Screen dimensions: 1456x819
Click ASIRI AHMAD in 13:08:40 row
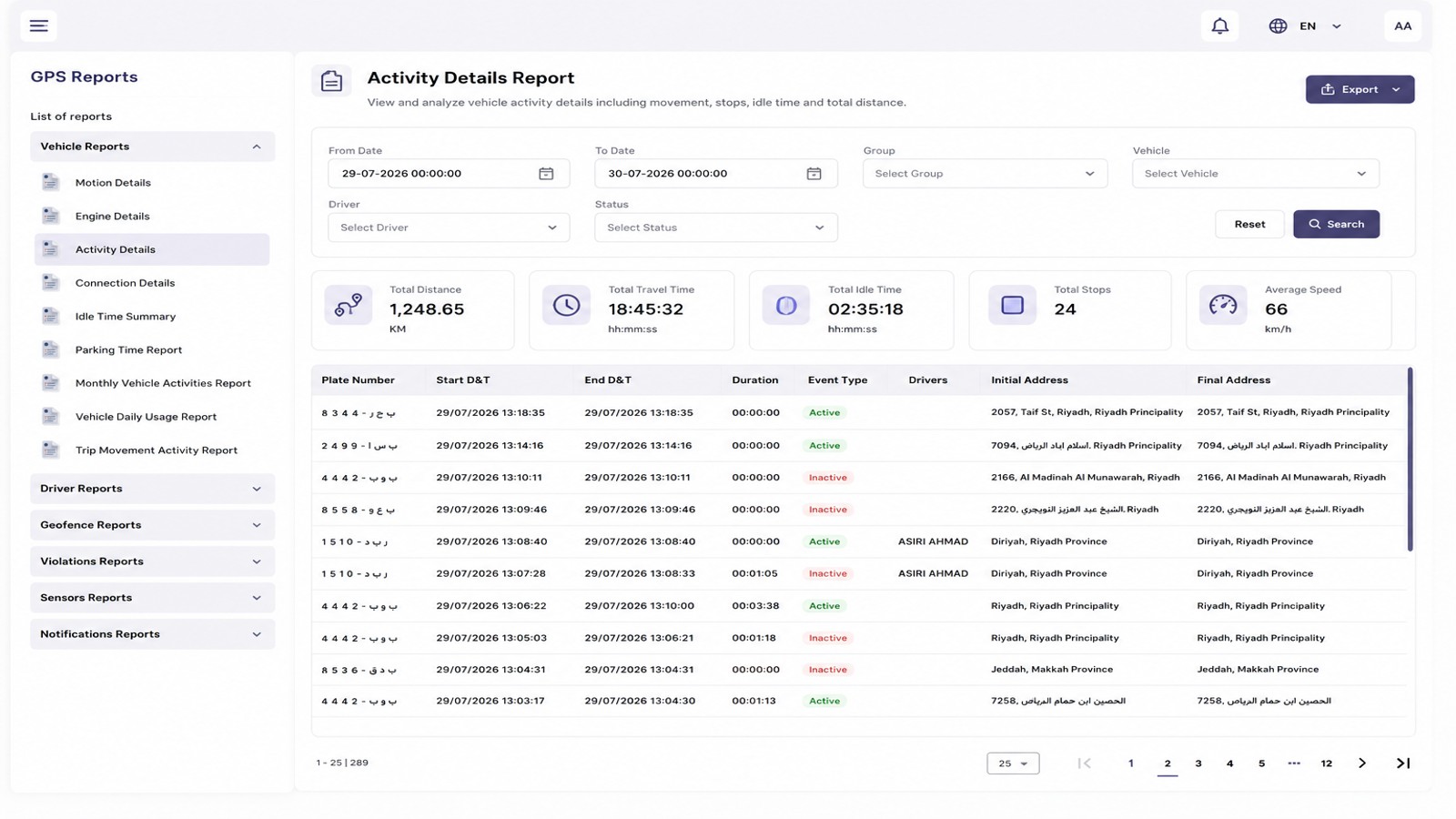click(933, 541)
